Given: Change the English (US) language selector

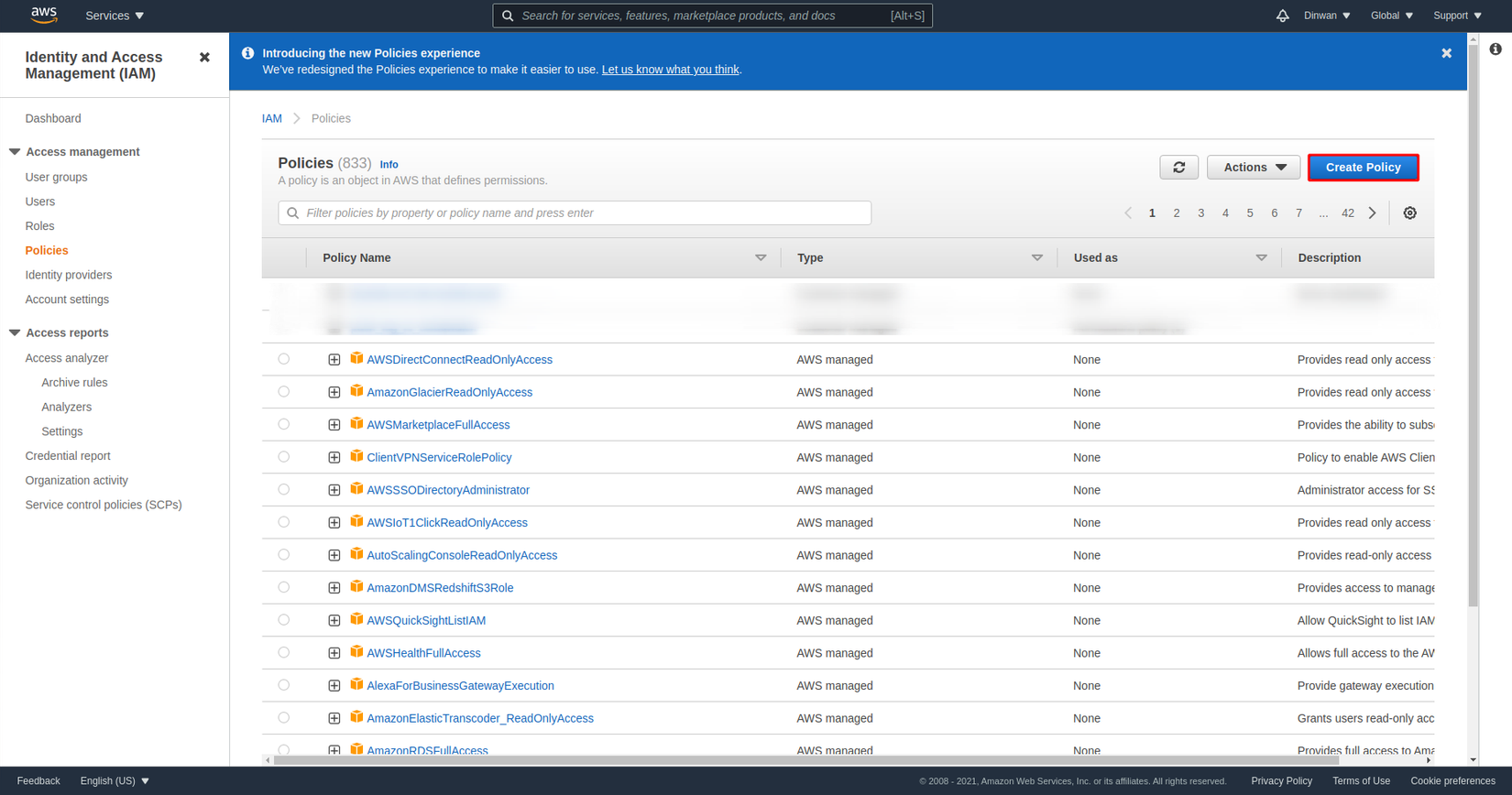Looking at the screenshot, I should (x=115, y=781).
